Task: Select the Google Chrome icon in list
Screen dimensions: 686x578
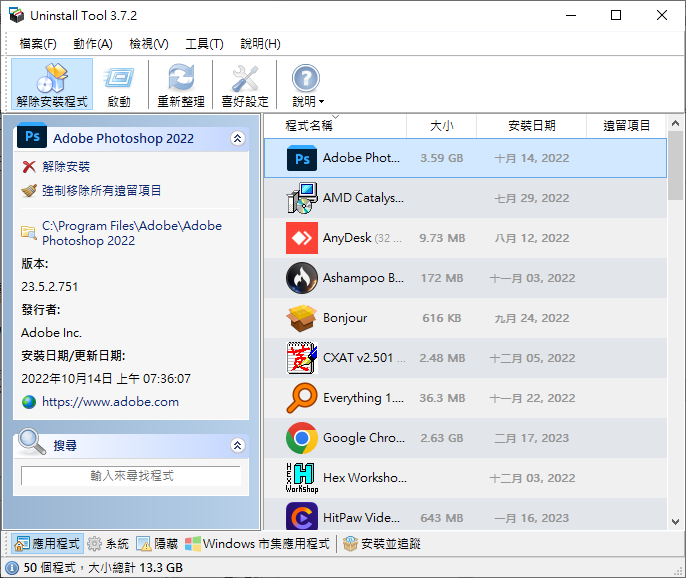Action: (302, 438)
